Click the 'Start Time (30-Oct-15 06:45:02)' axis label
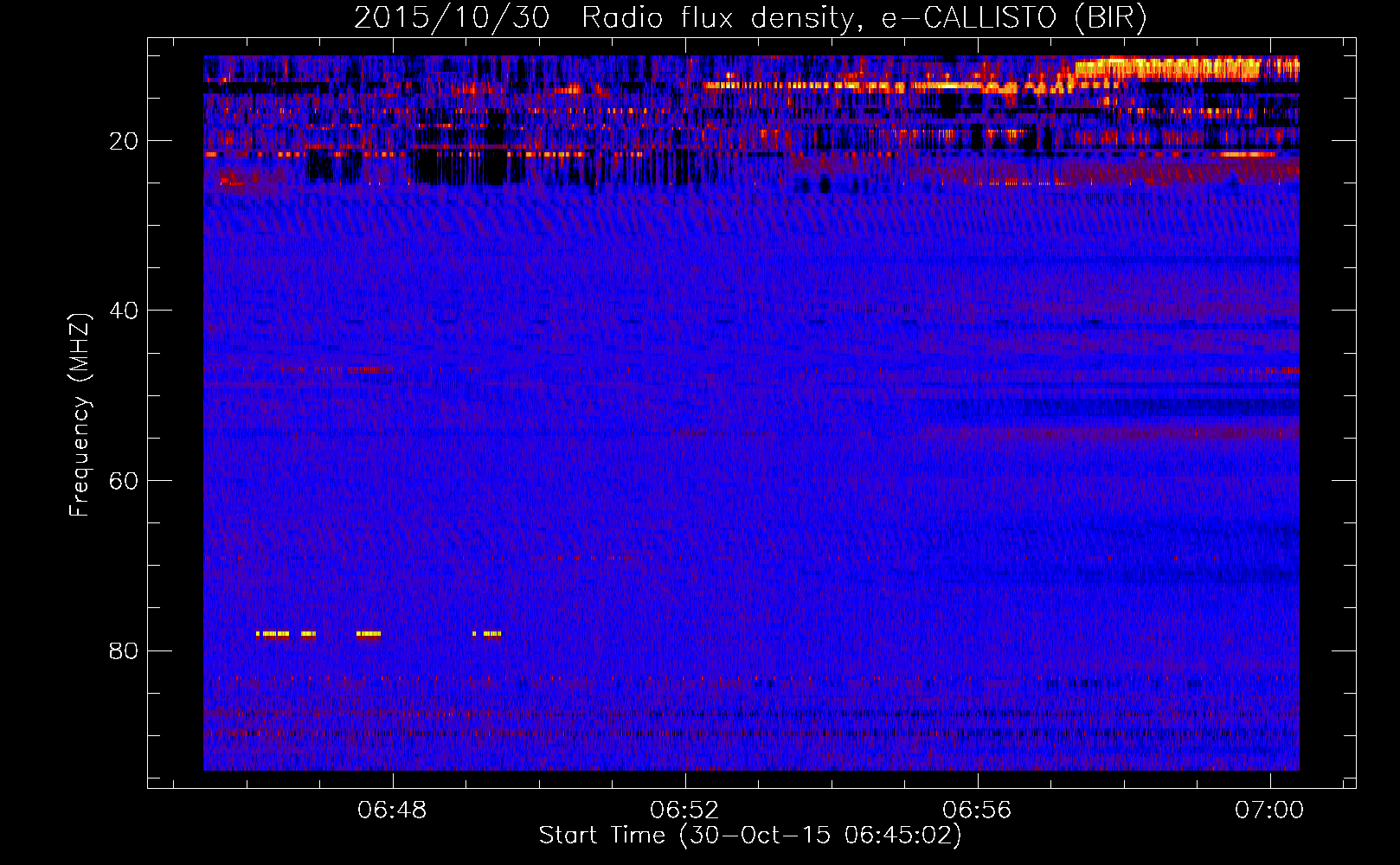The height and width of the screenshot is (865, 1400). (x=750, y=836)
